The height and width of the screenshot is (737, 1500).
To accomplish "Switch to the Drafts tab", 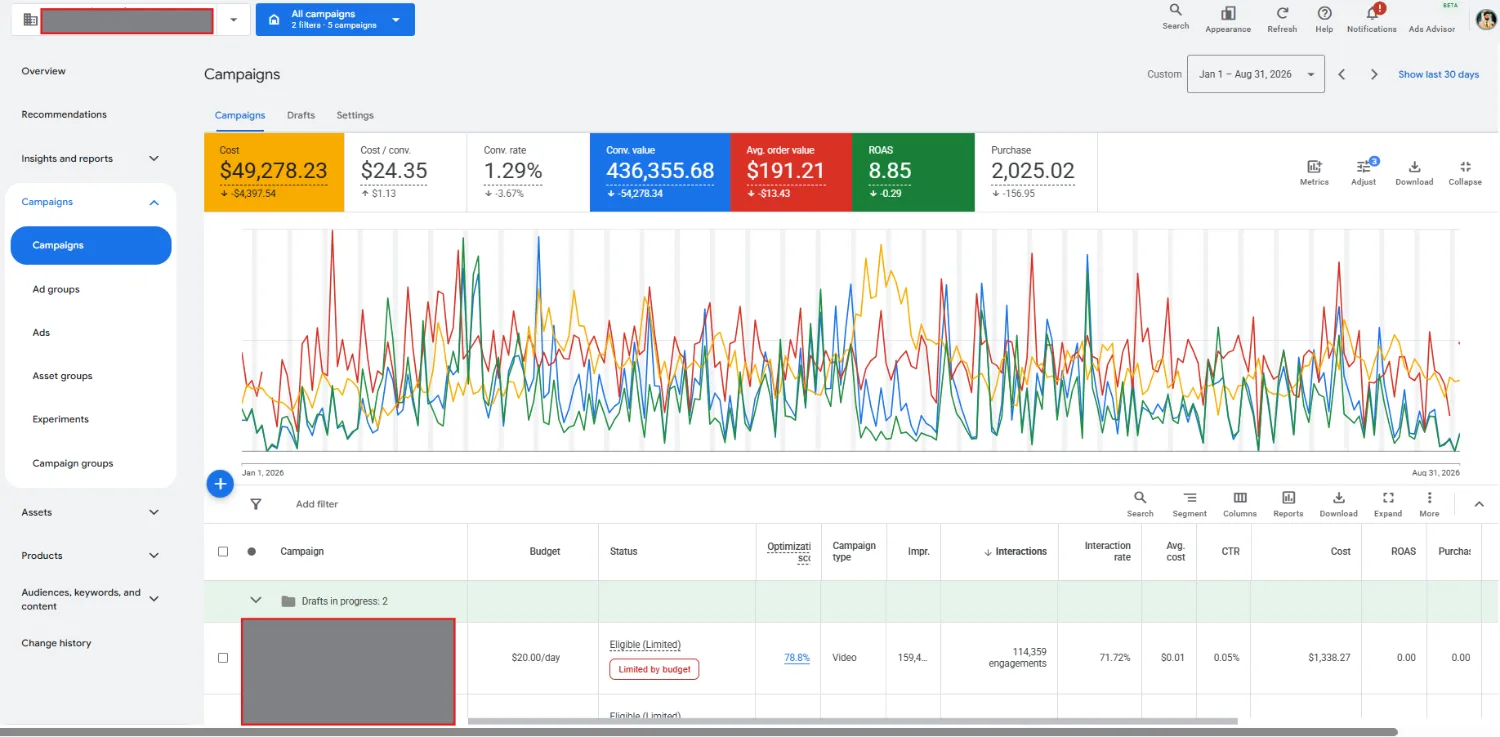I will (x=301, y=115).
